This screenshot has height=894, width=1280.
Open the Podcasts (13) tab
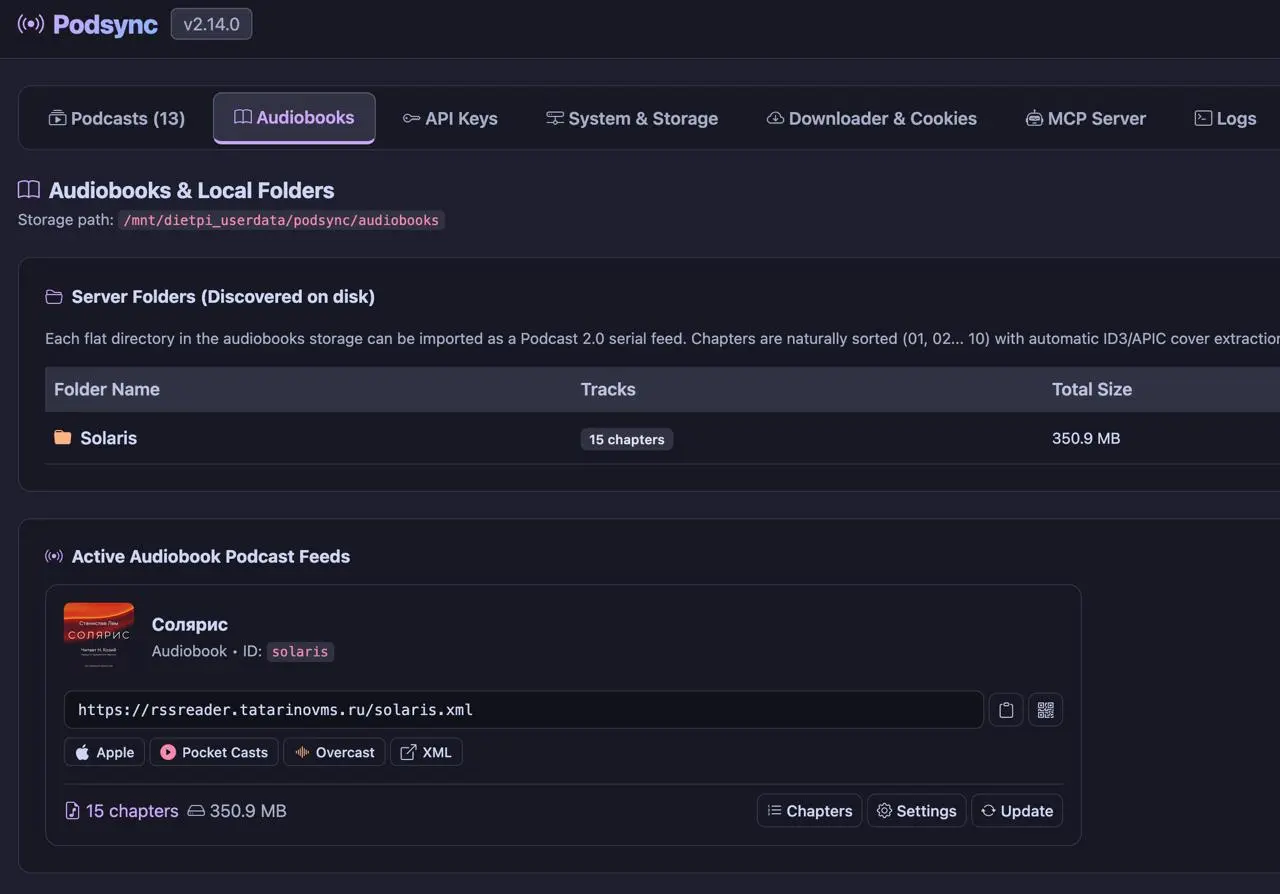117,118
